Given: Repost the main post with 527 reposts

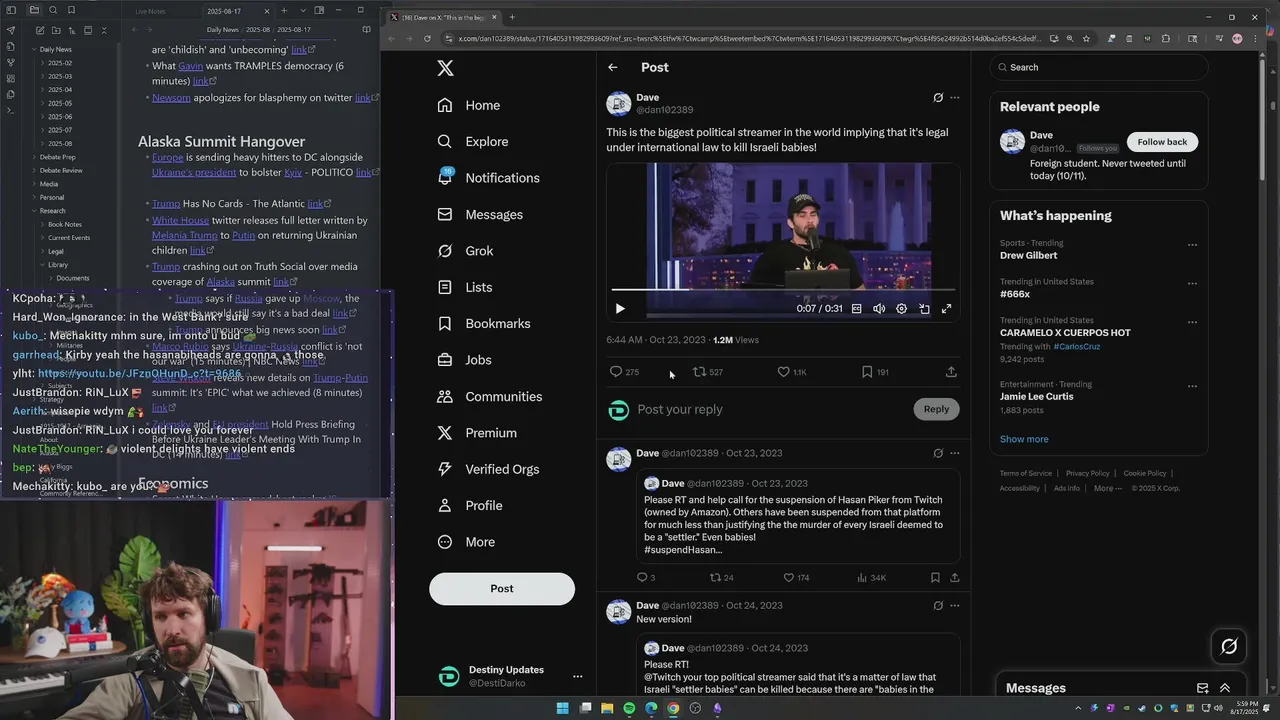Looking at the screenshot, I should coord(700,372).
